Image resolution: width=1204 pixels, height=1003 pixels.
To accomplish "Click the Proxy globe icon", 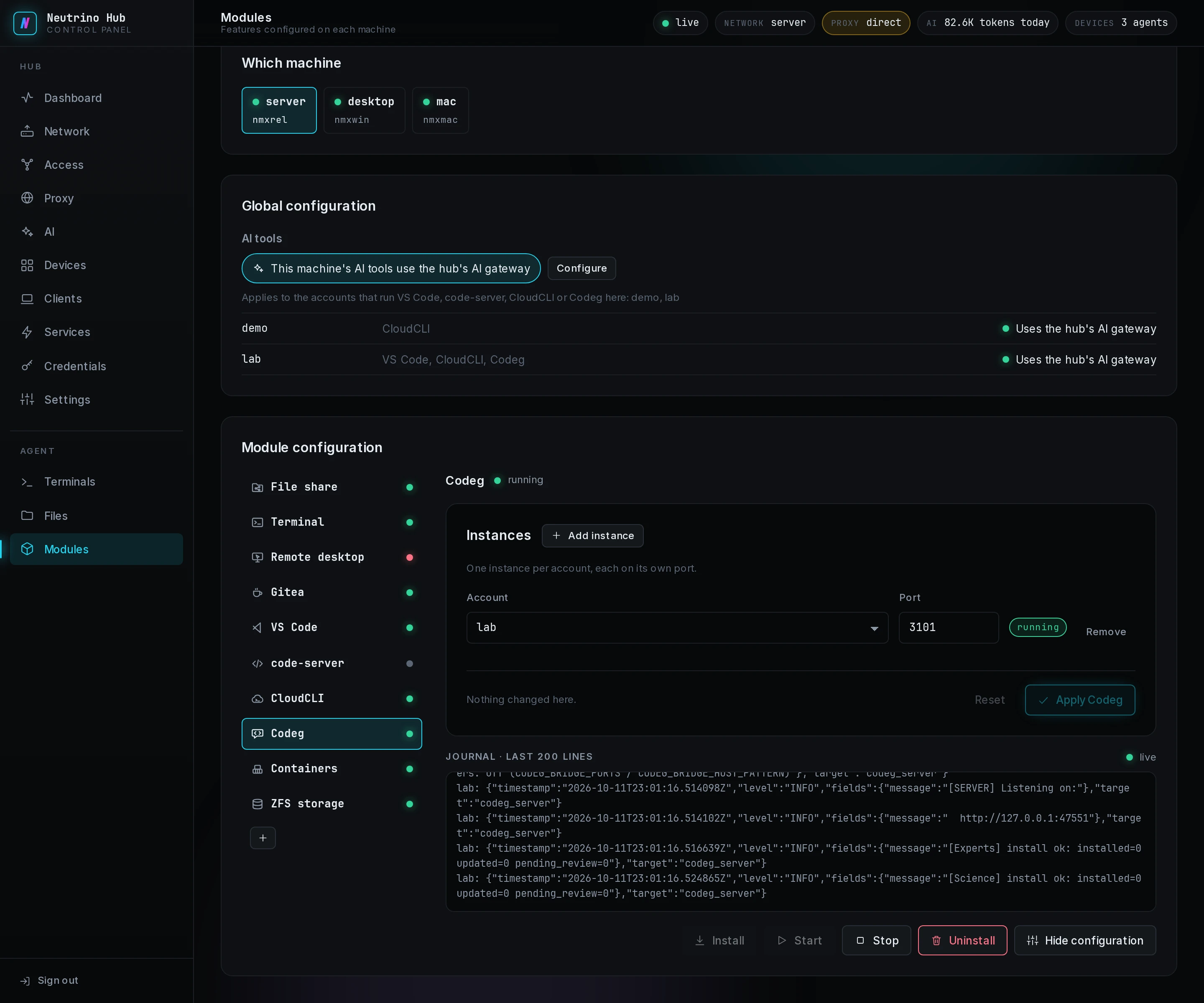I will click(x=27, y=199).
